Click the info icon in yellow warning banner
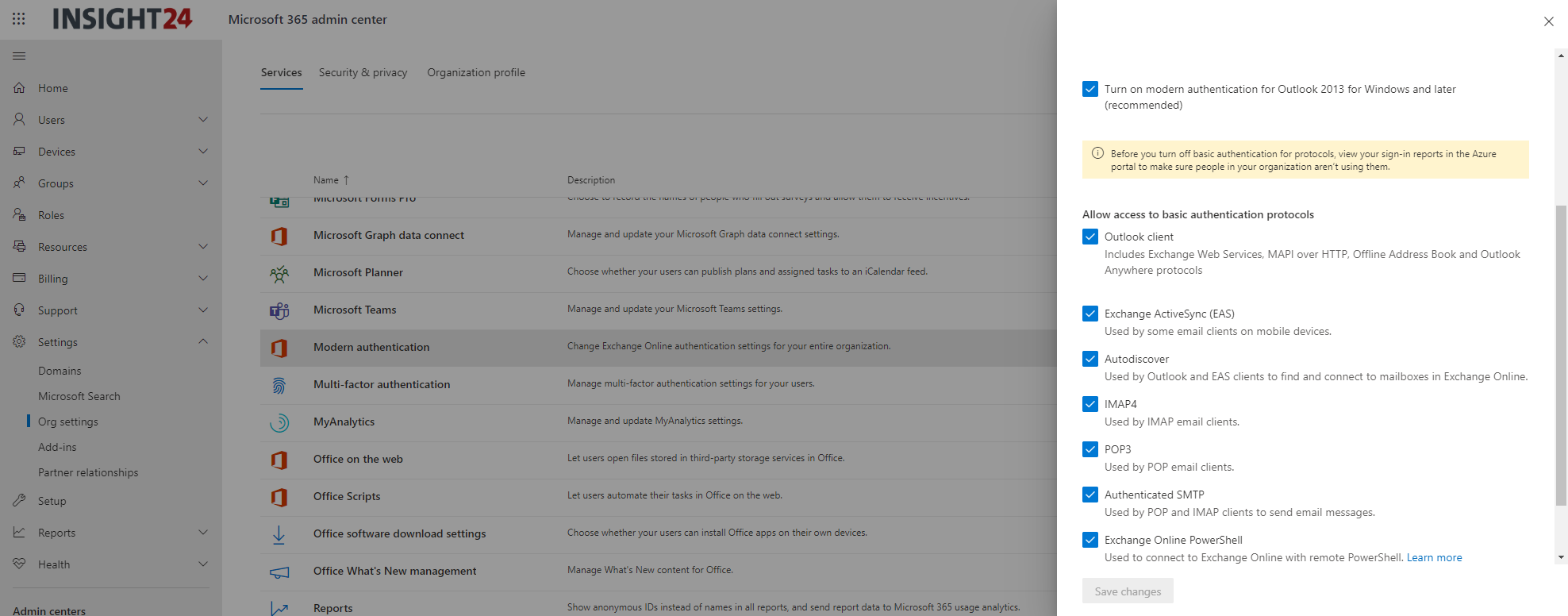The image size is (1568, 616). (x=1097, y=153)
